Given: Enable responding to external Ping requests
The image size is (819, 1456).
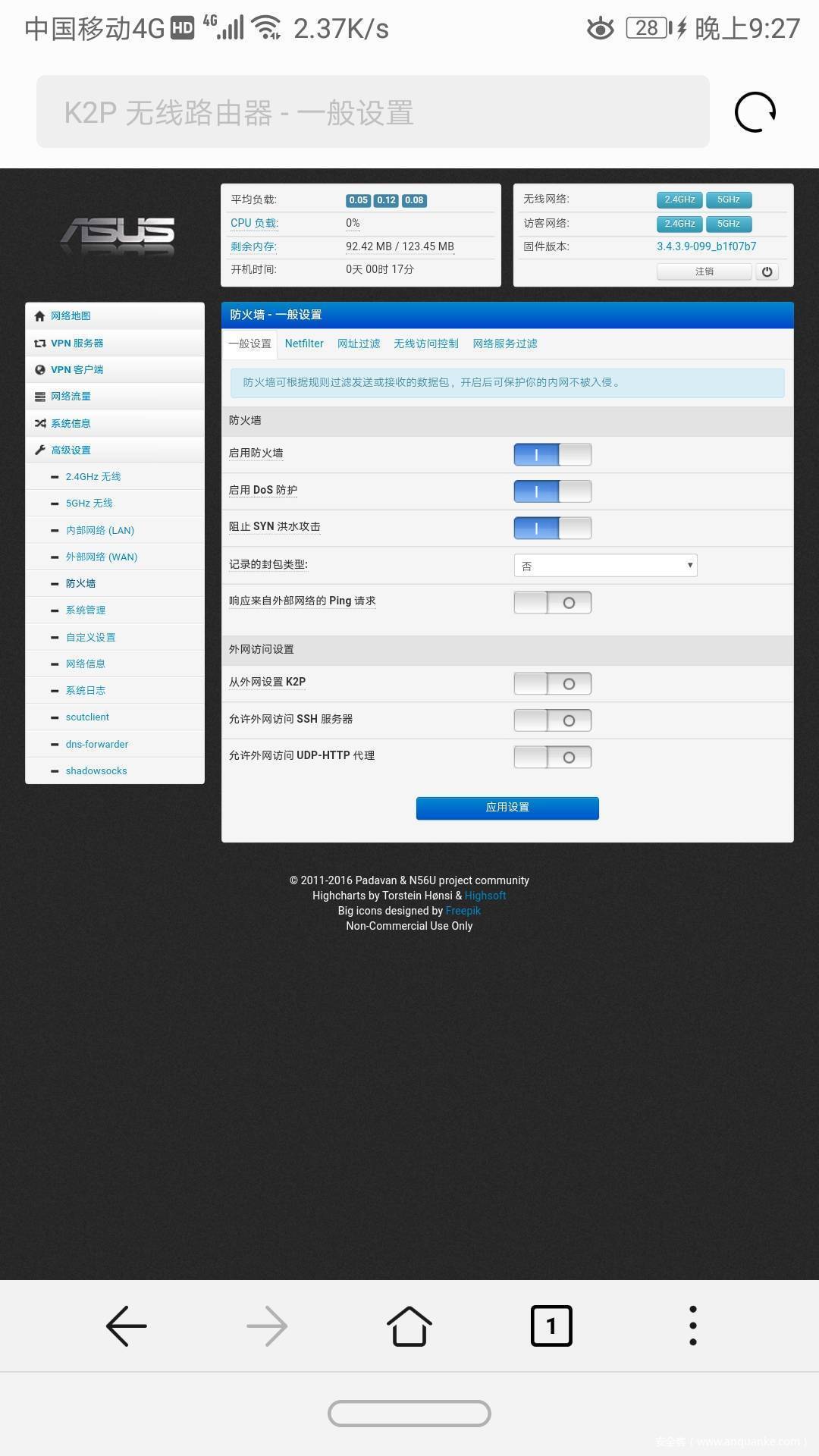Looking at the screenshot, I should pyautogui.click(x=553, y=602).
